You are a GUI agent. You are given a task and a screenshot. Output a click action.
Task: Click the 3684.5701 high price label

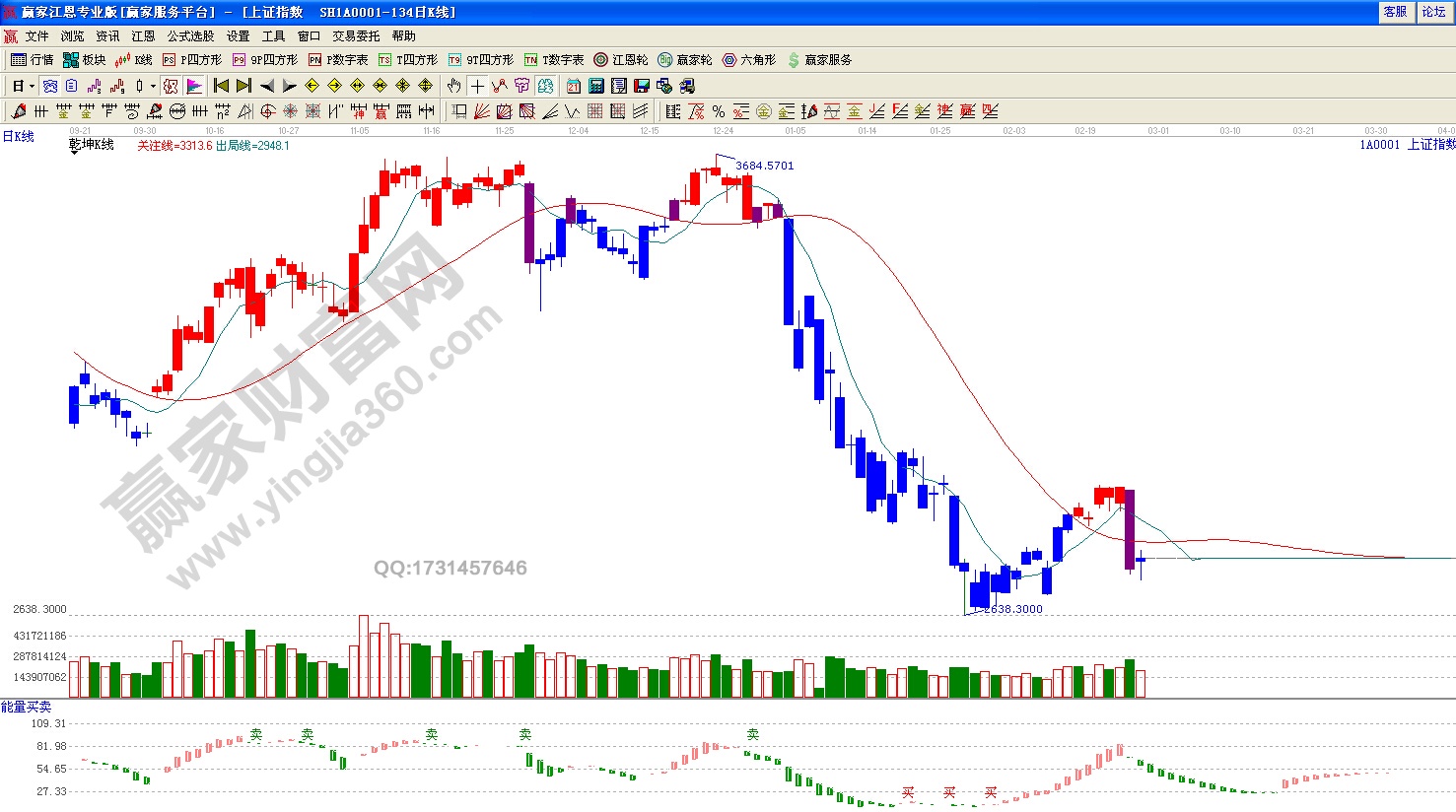765,166
